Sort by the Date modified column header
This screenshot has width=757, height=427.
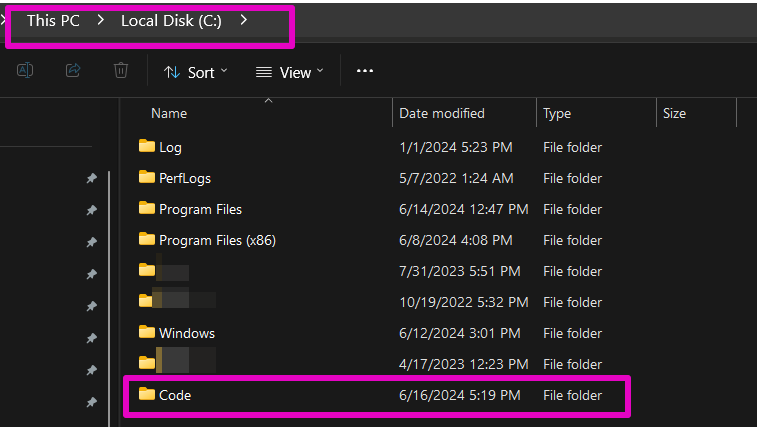[x=442, y=113]
